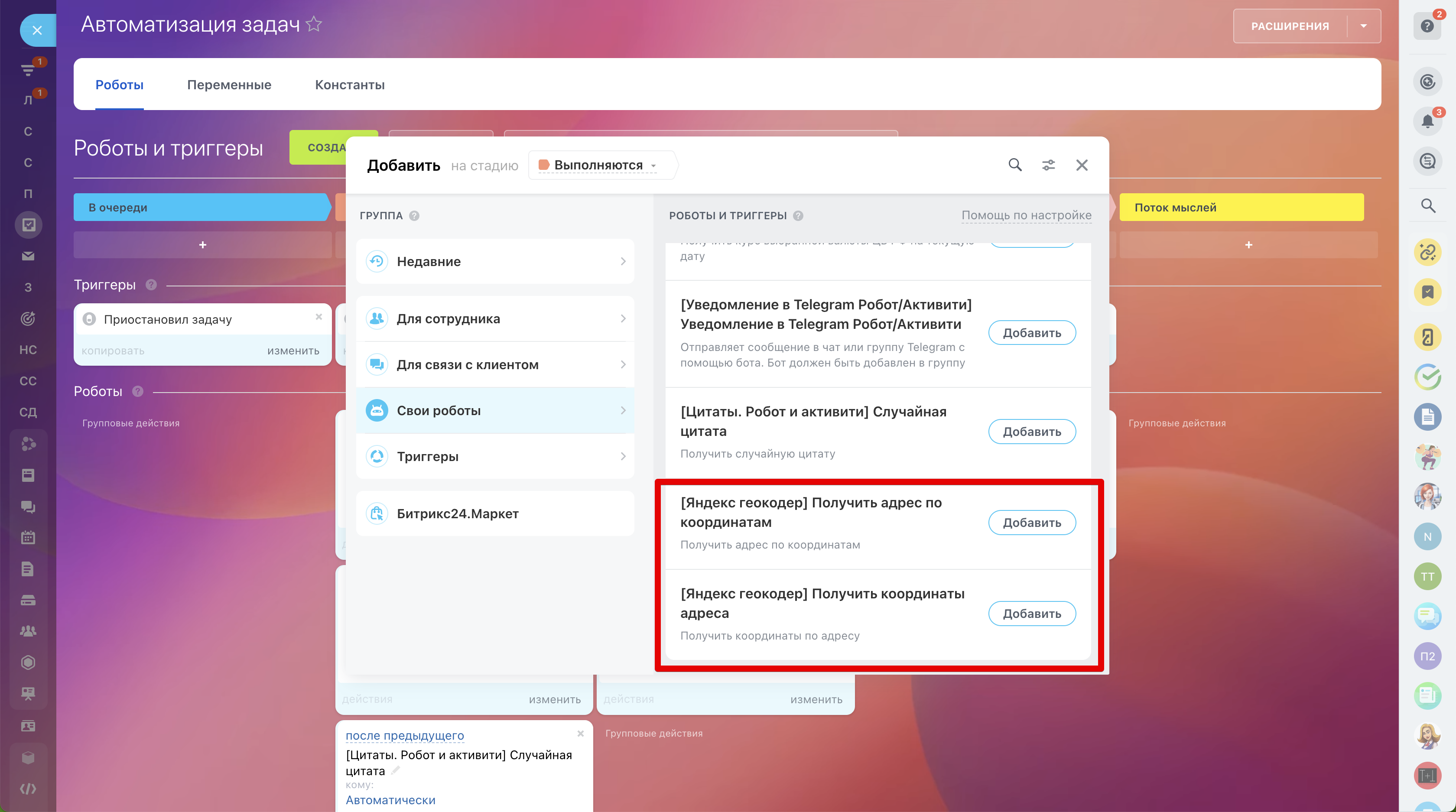1456x812 pixels.
Task: Mark the page favorite with the star icon
Action: 314,24
